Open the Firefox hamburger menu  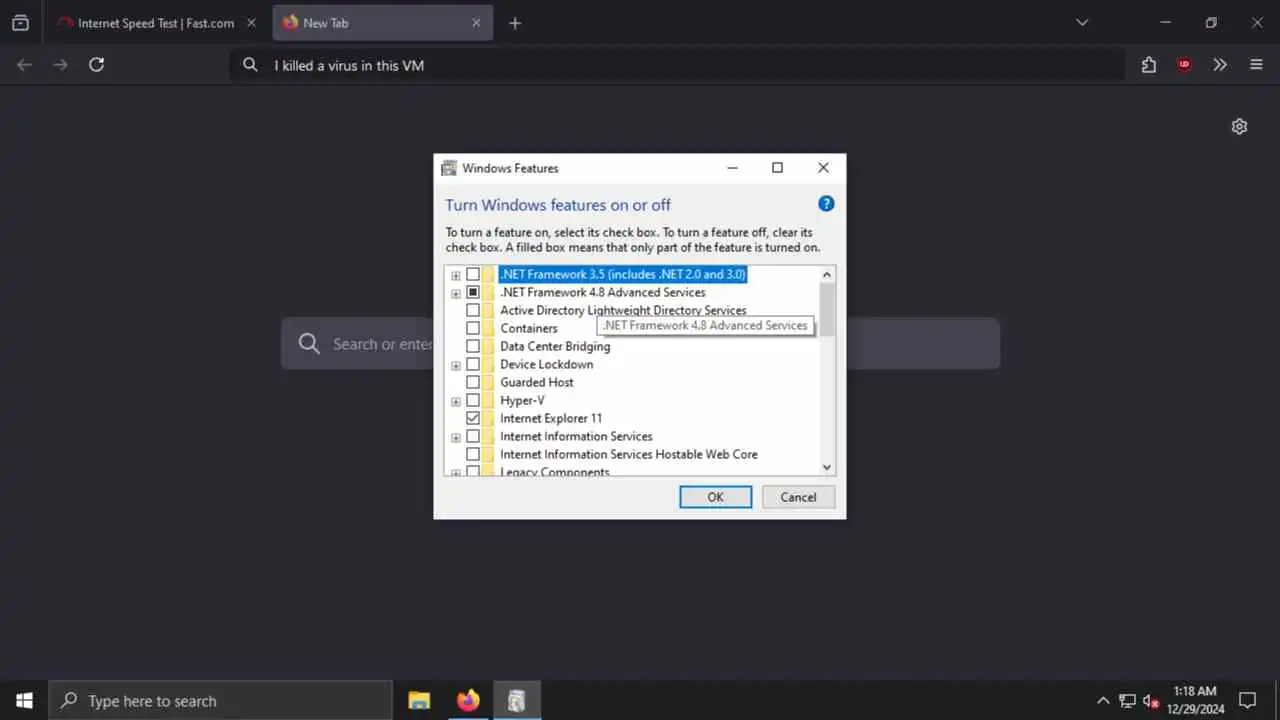(1256, 65)
